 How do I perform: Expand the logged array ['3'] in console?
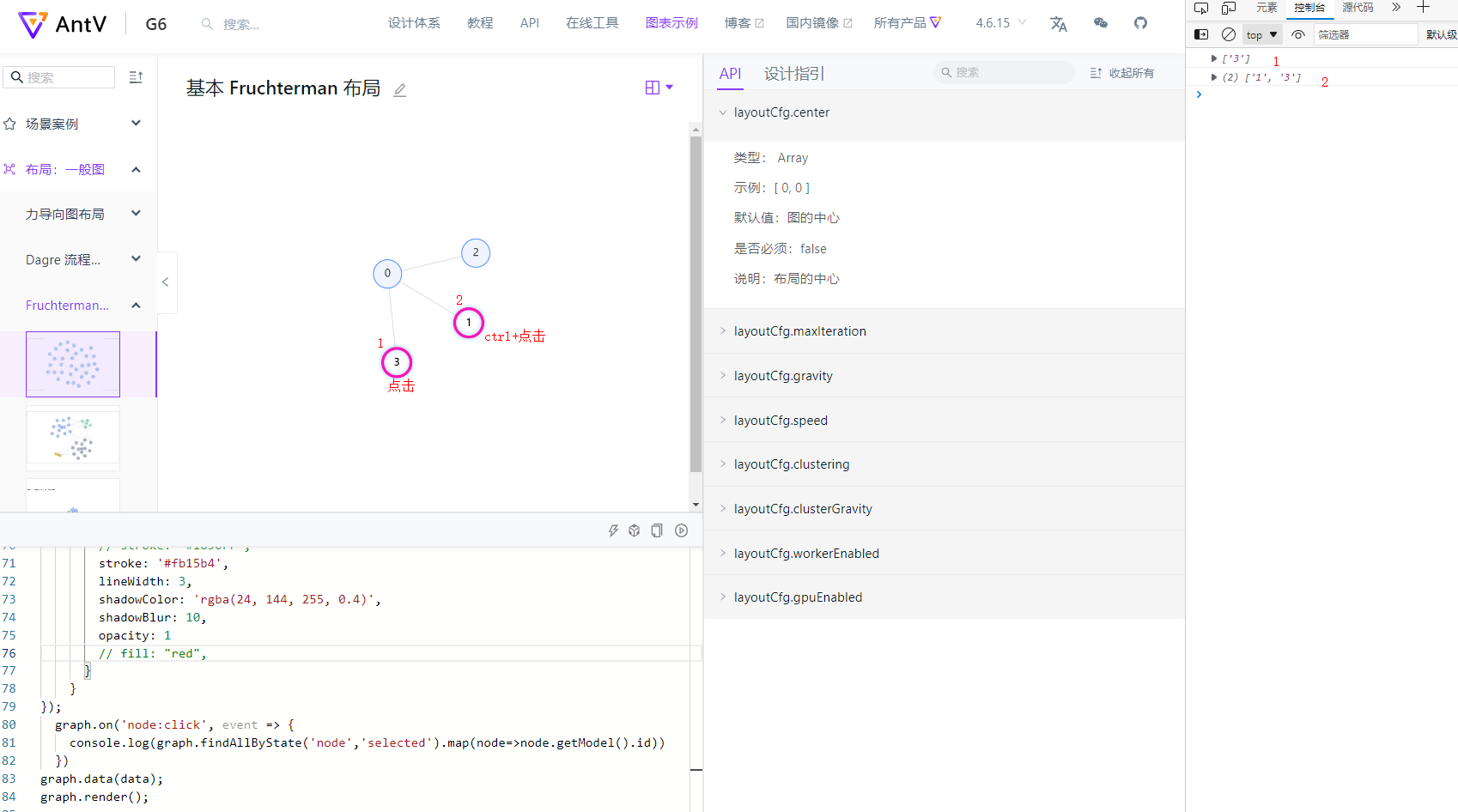pos(1213,58)
